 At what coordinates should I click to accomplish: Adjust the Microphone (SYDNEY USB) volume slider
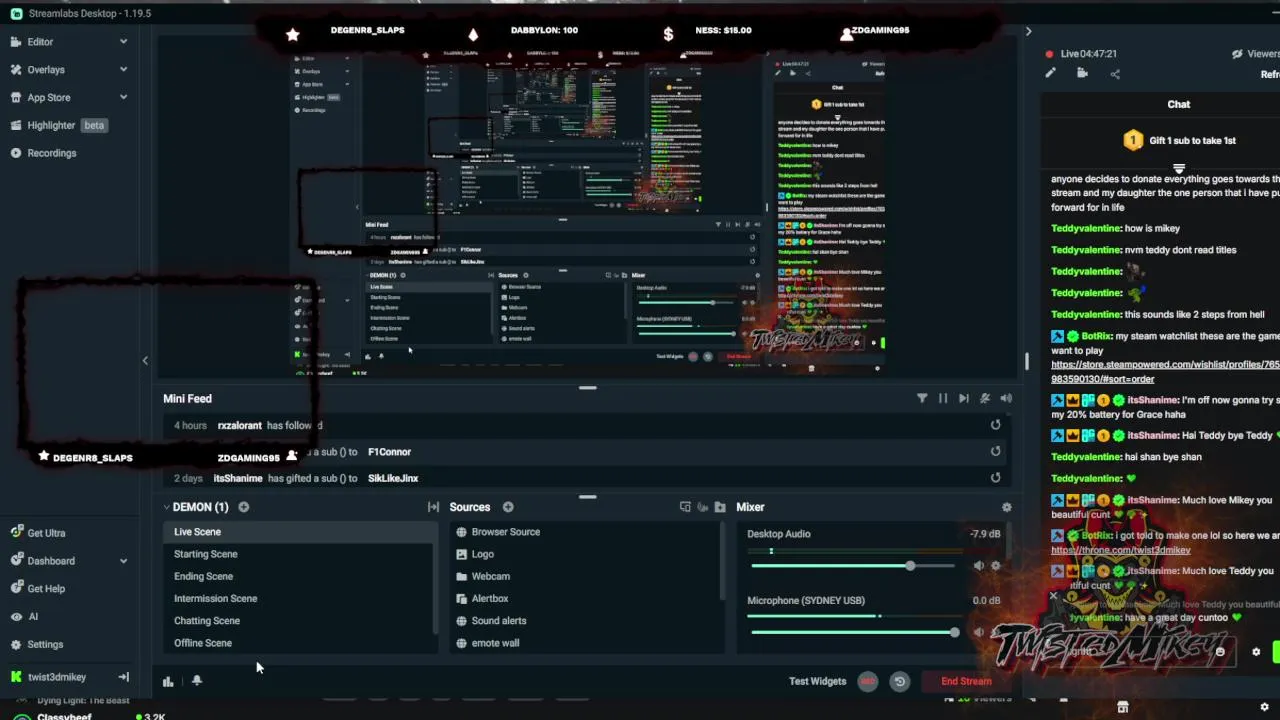[x=855, y=632]
